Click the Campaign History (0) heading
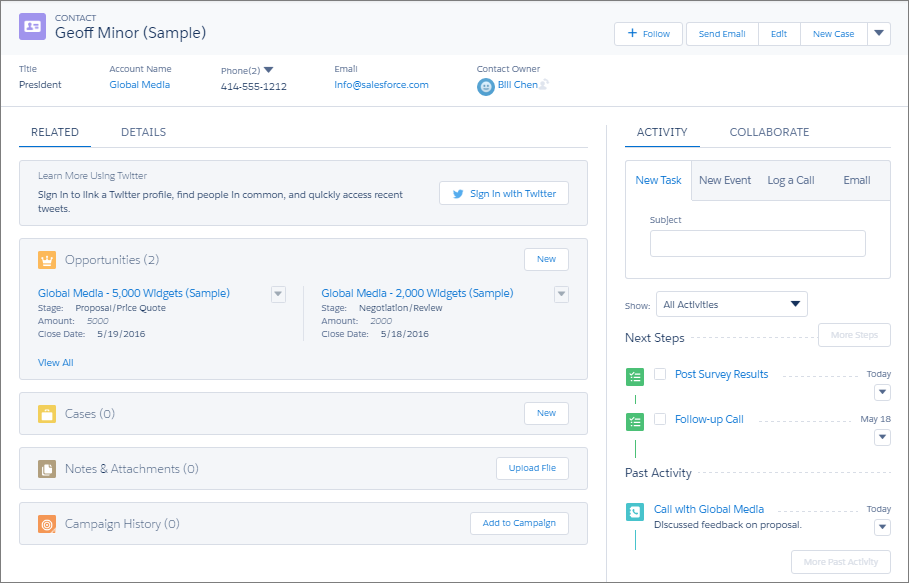 pos(122,524)
